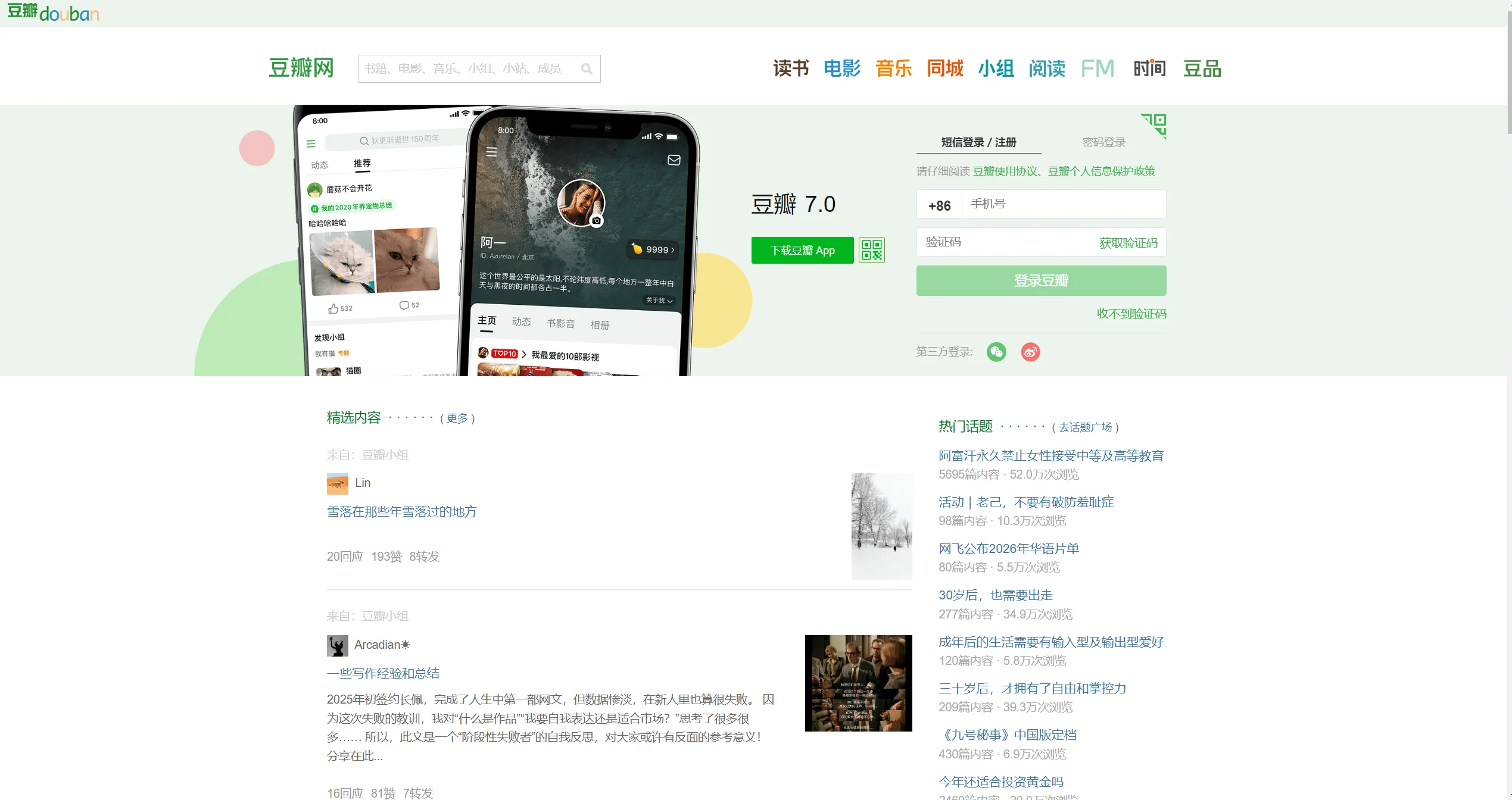Show the app download QR code icon

871,250
